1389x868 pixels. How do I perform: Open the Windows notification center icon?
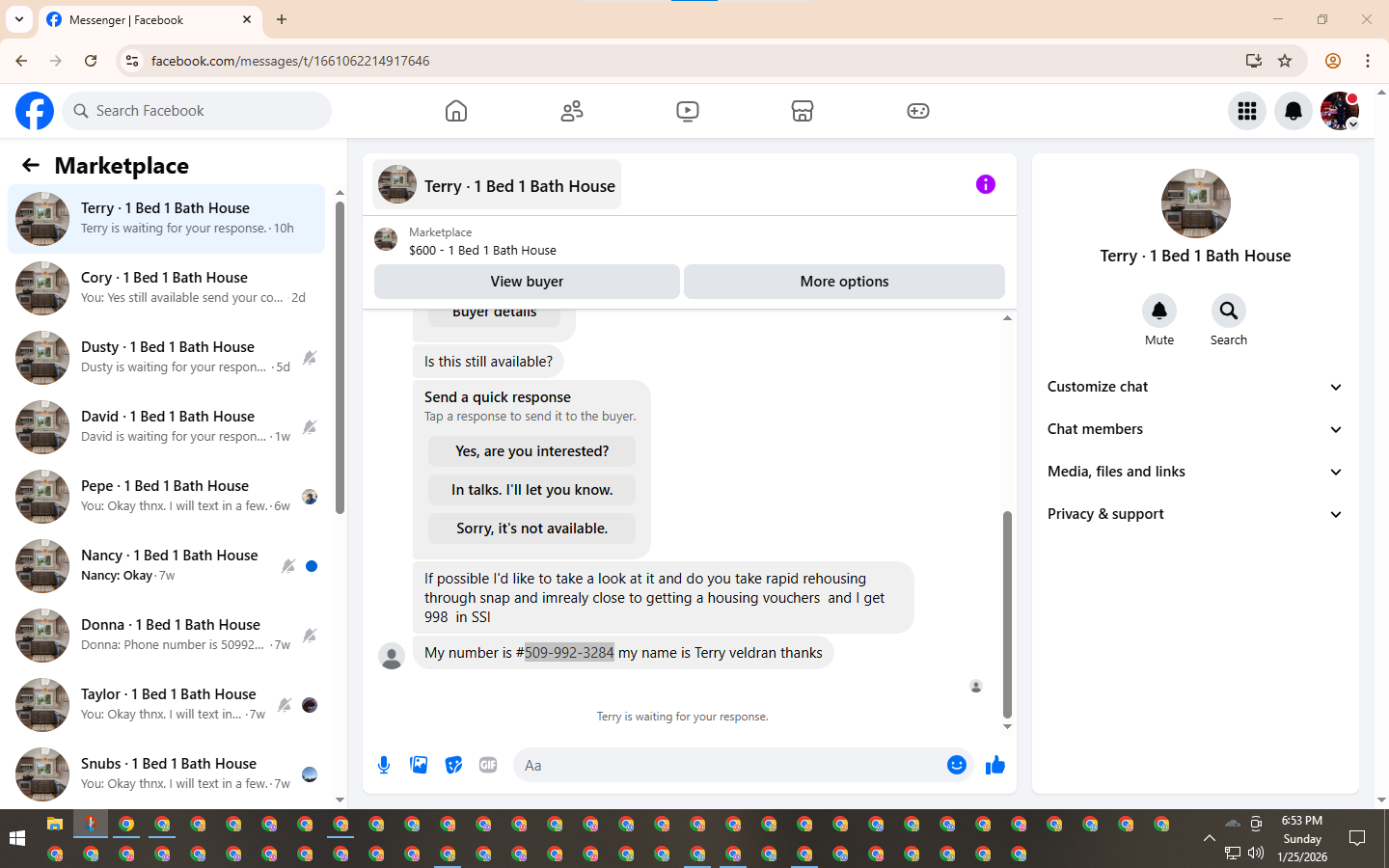click(1357, 838)
